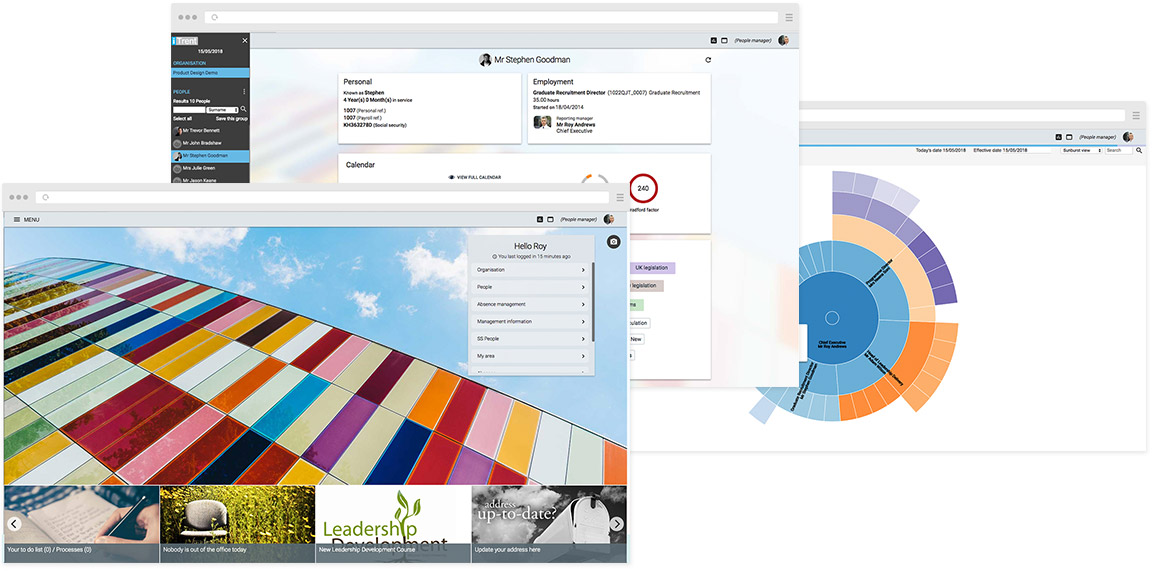Image resolution: width=1154 pixels, height=571 pixels.
Task: Open 'Update your address here' tile
Action: 549,524
